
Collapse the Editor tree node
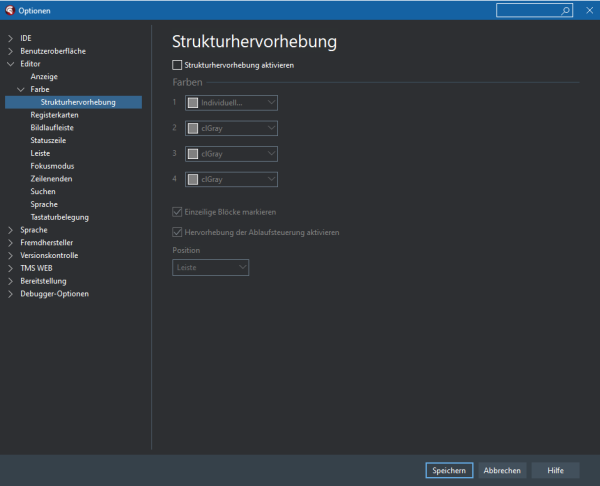11,64
